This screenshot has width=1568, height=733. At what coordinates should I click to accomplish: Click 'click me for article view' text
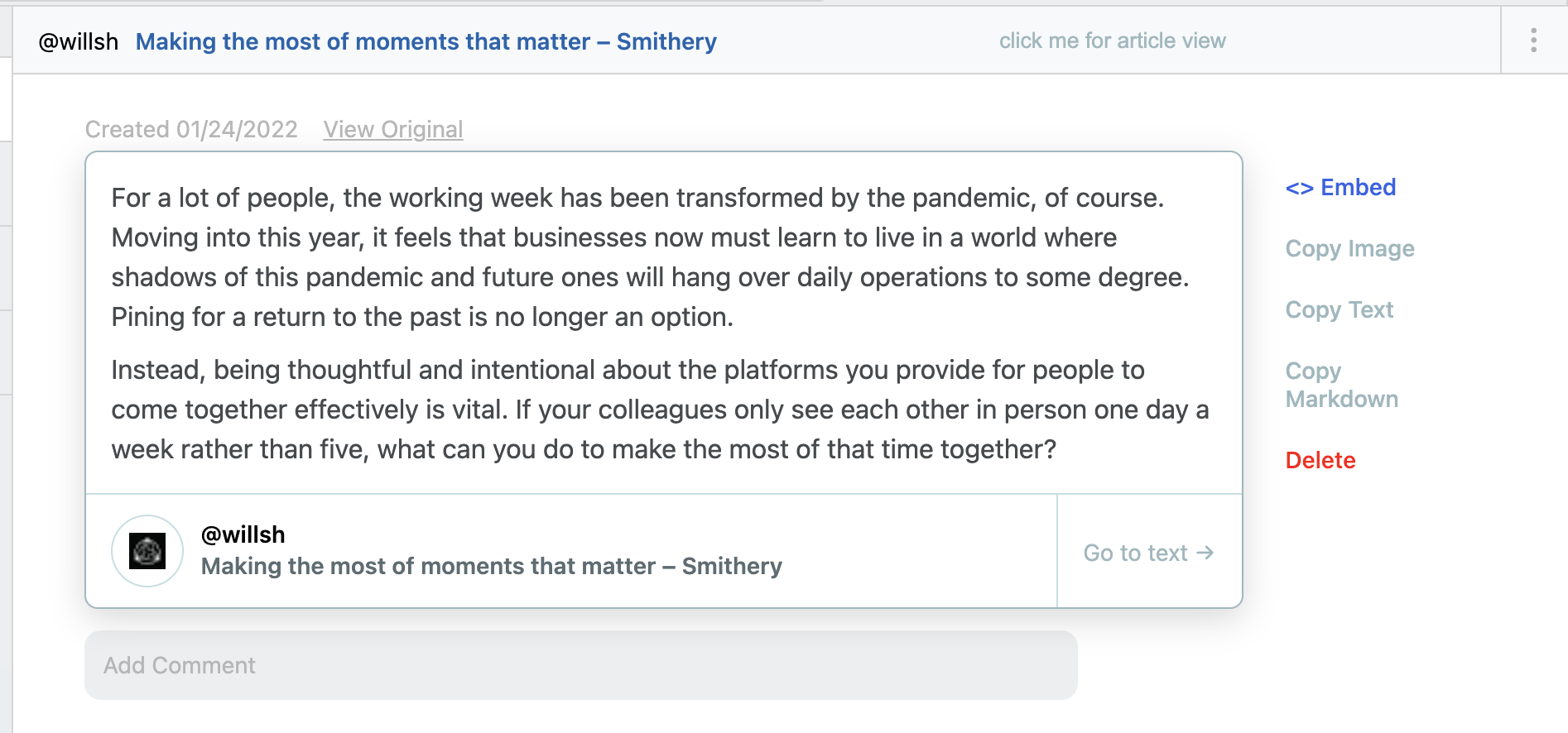(1112, 41)
